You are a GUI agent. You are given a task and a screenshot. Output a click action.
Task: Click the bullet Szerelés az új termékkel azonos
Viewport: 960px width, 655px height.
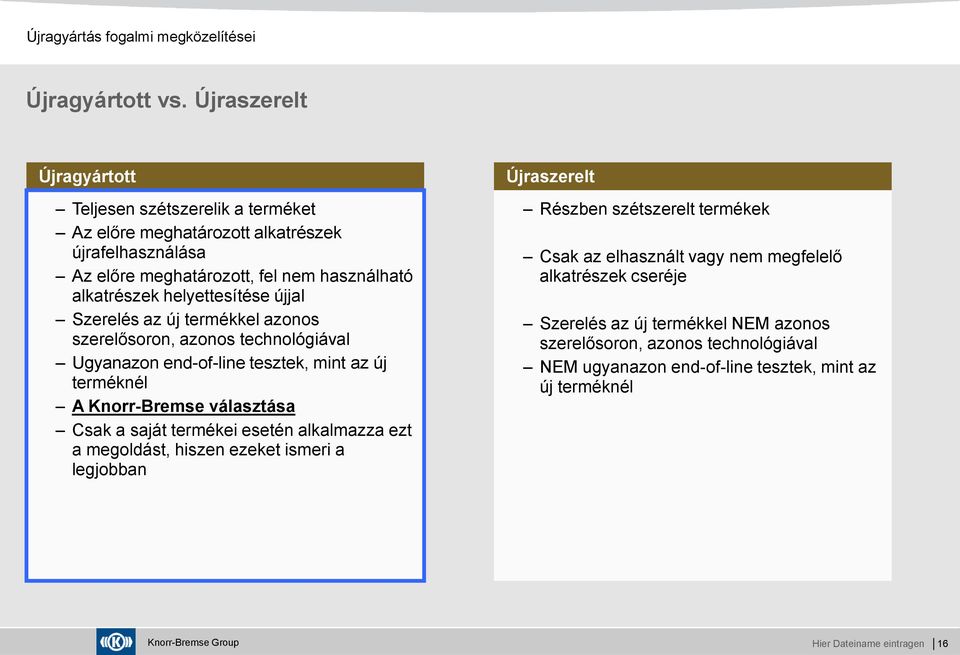(x=211, y=329)
